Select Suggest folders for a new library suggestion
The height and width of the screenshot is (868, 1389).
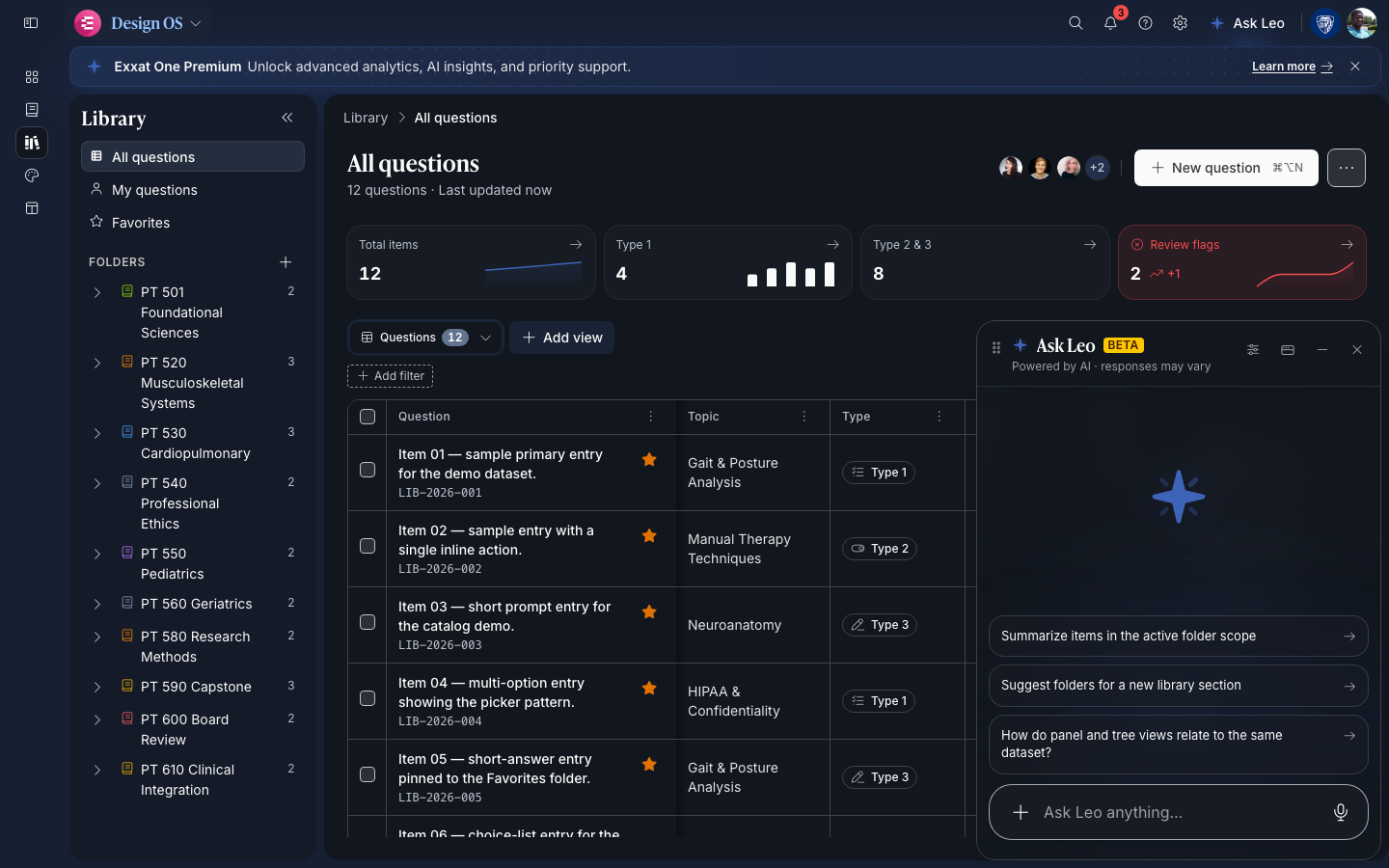pyautogui.click(x=1179, y=686)
